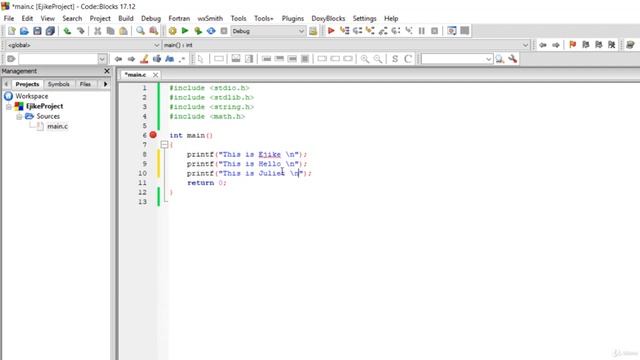This screenshot has height=360, width=640.
Task: Open the File menu
Action: (9, 18)
